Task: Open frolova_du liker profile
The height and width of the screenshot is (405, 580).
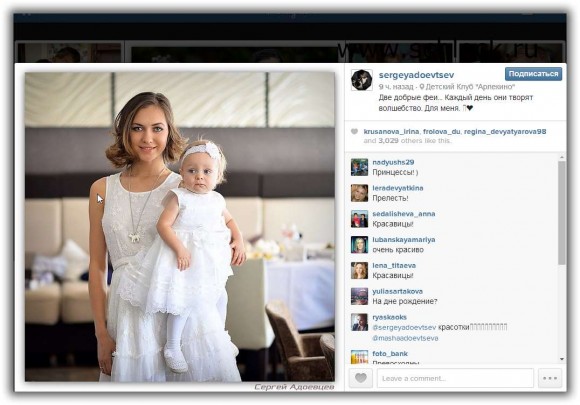Action: click(x=442, y=131)
